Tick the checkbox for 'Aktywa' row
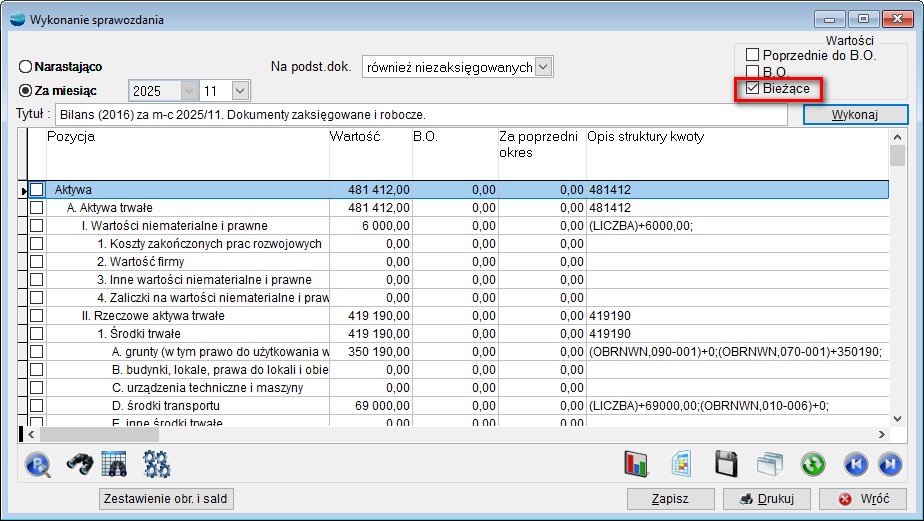Viewport: 924px width, 521px height. (x=37, y=189)
